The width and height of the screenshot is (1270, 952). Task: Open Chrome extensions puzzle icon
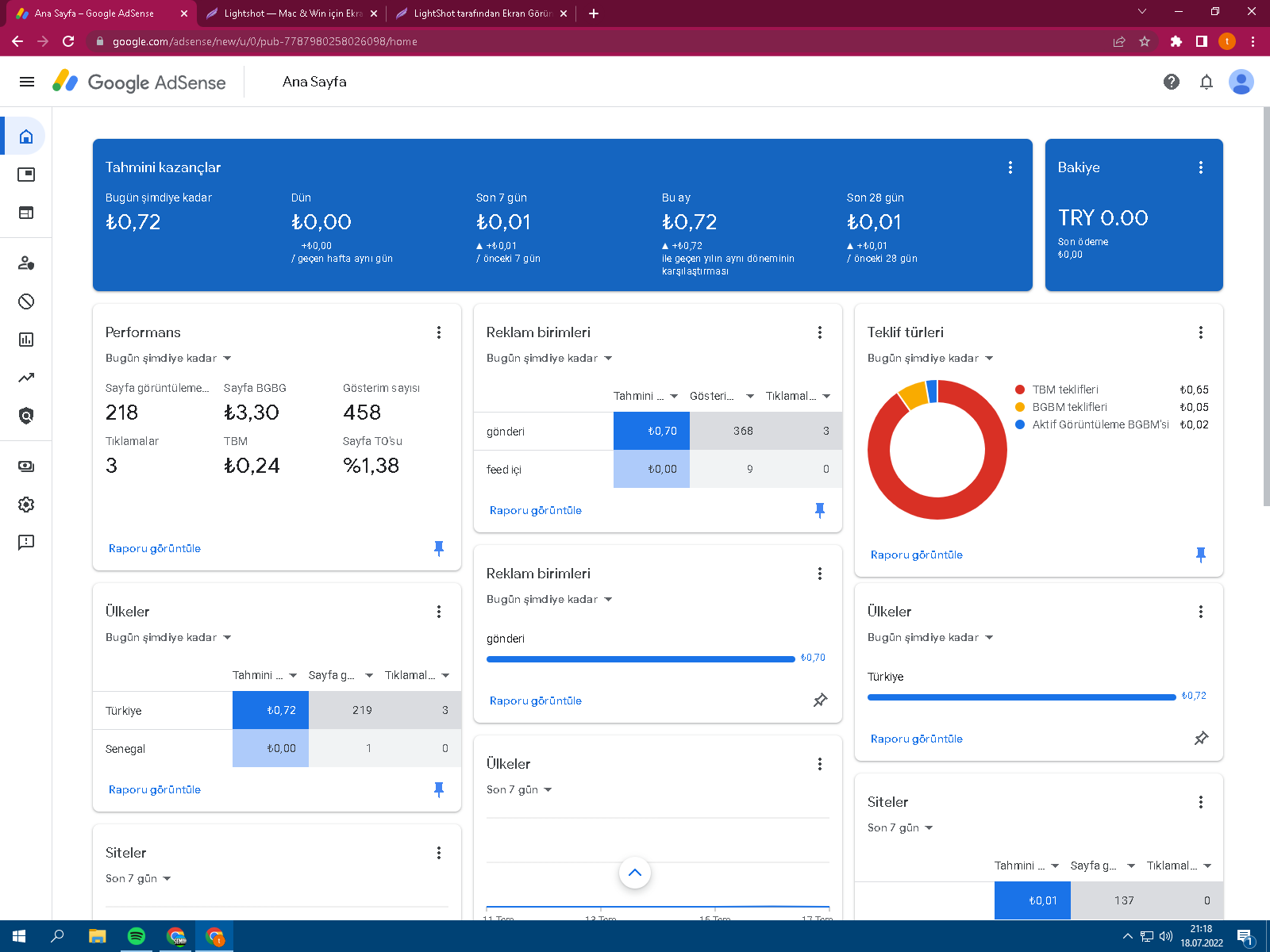click(1176, 41)
